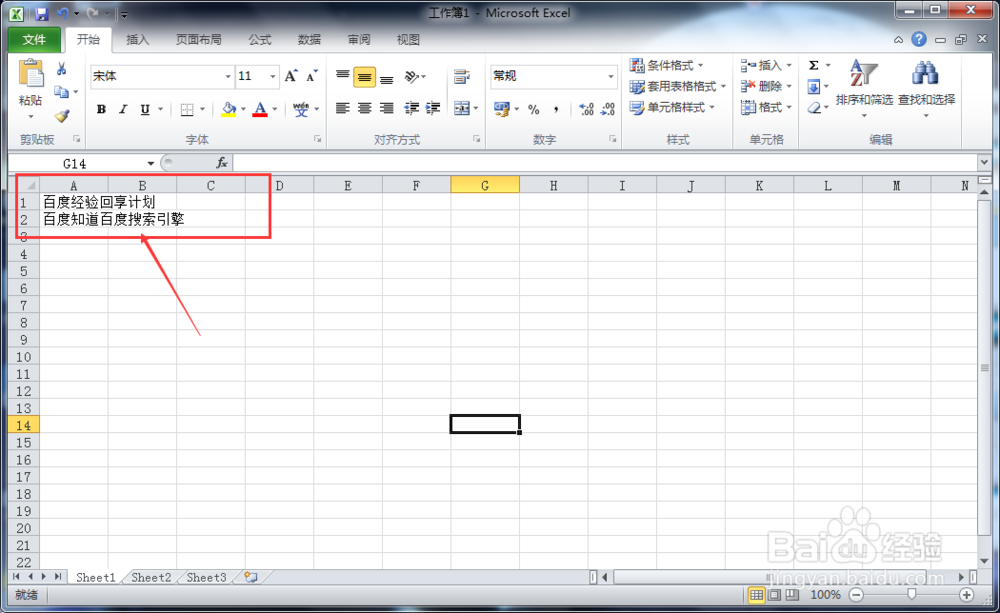Switch to the 页面布局 tab

click(198, 40)
